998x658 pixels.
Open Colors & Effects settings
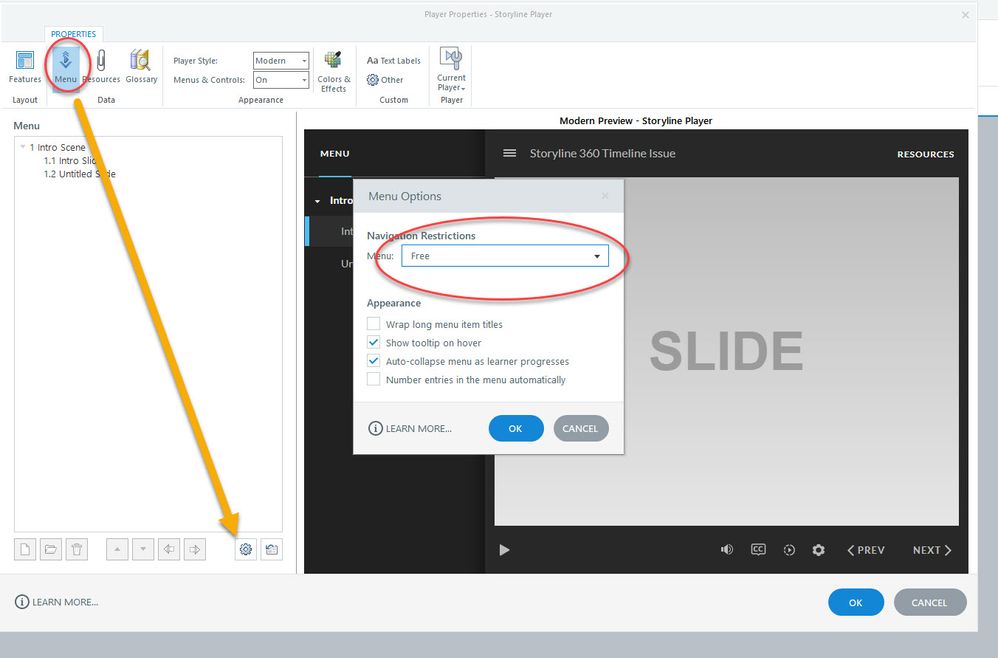pos(333,70)
